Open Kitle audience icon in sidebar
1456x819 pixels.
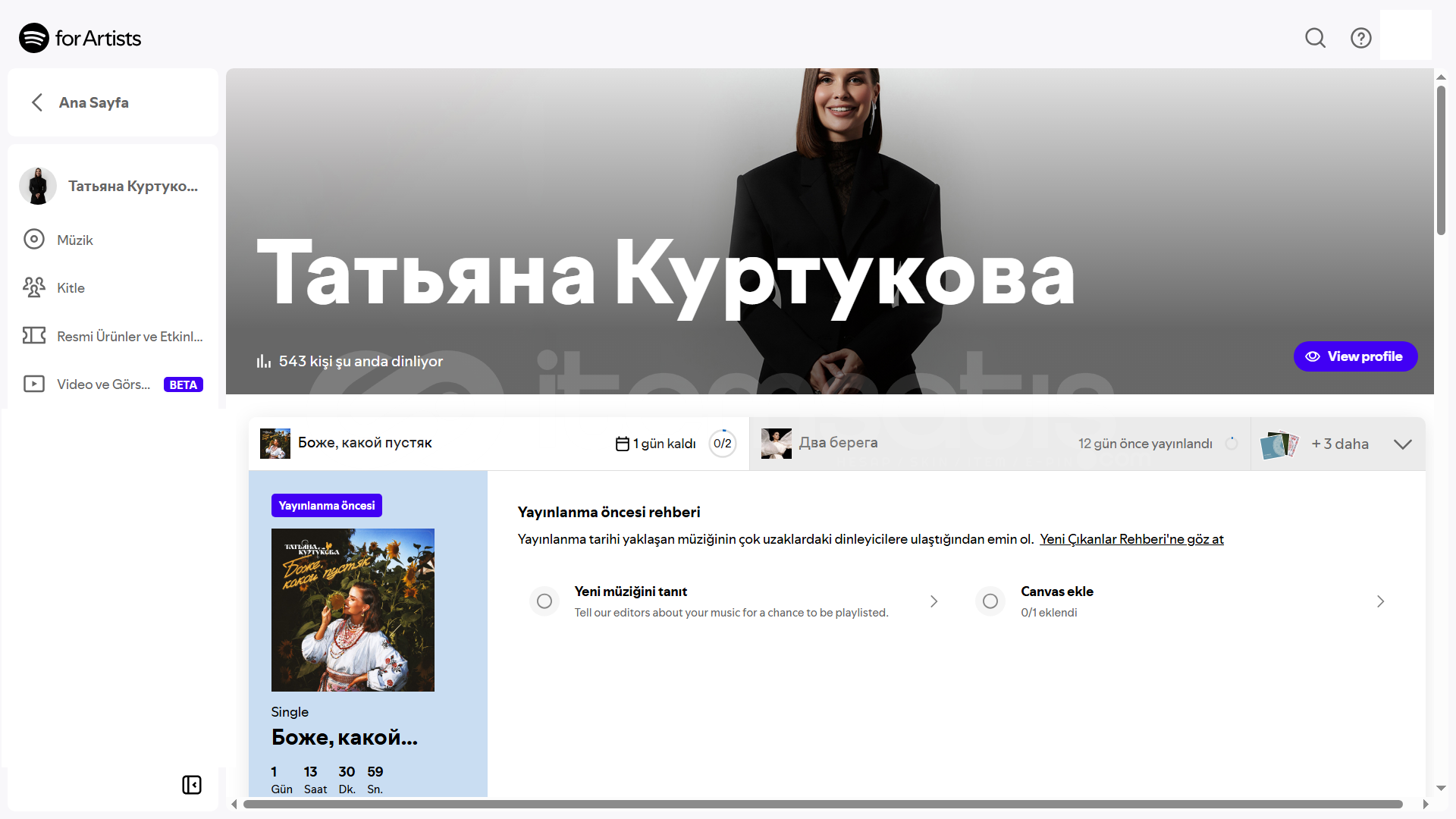coord(34,287)
